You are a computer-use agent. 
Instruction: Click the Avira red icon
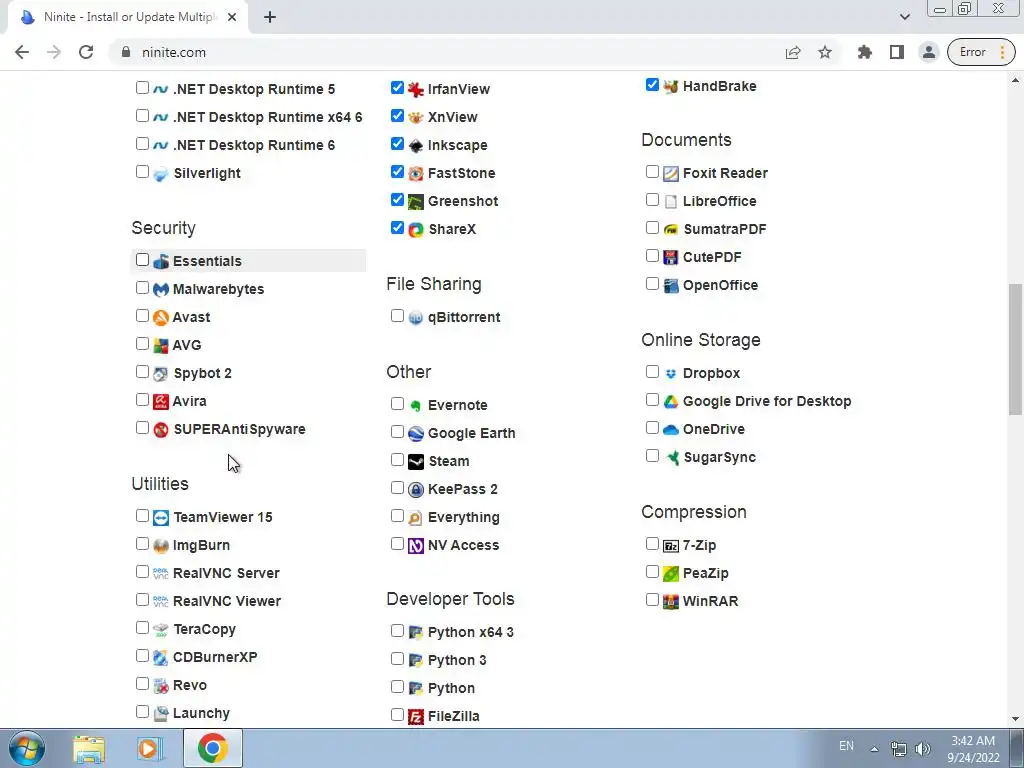point(161,402)
